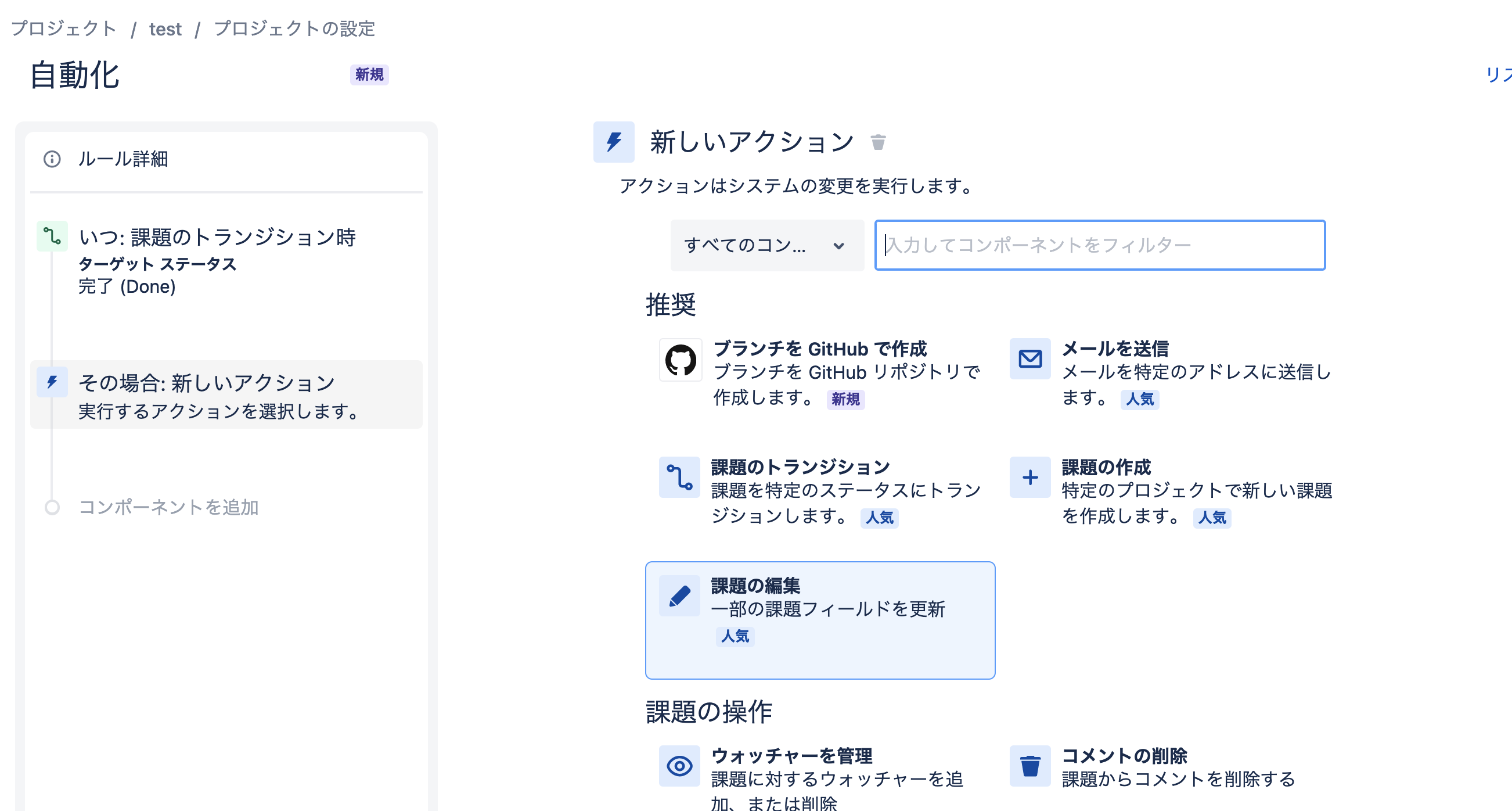Select the GitHub logo icon
This screenshot has height=811, width=1512.
pyautogui.click(x=681, y=360)
